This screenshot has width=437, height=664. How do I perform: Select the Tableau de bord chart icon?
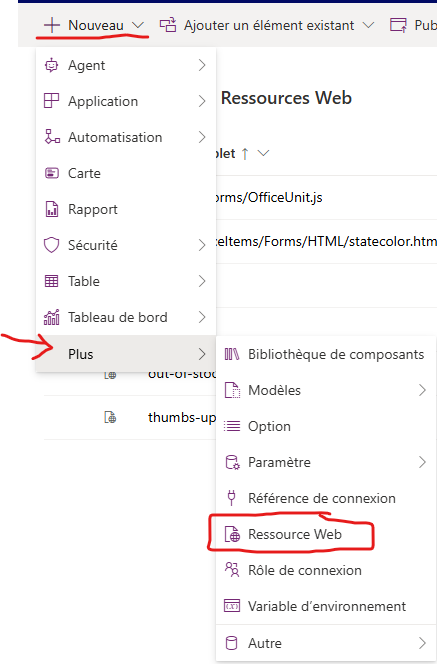pyautogui.click(x=52, y=317)
